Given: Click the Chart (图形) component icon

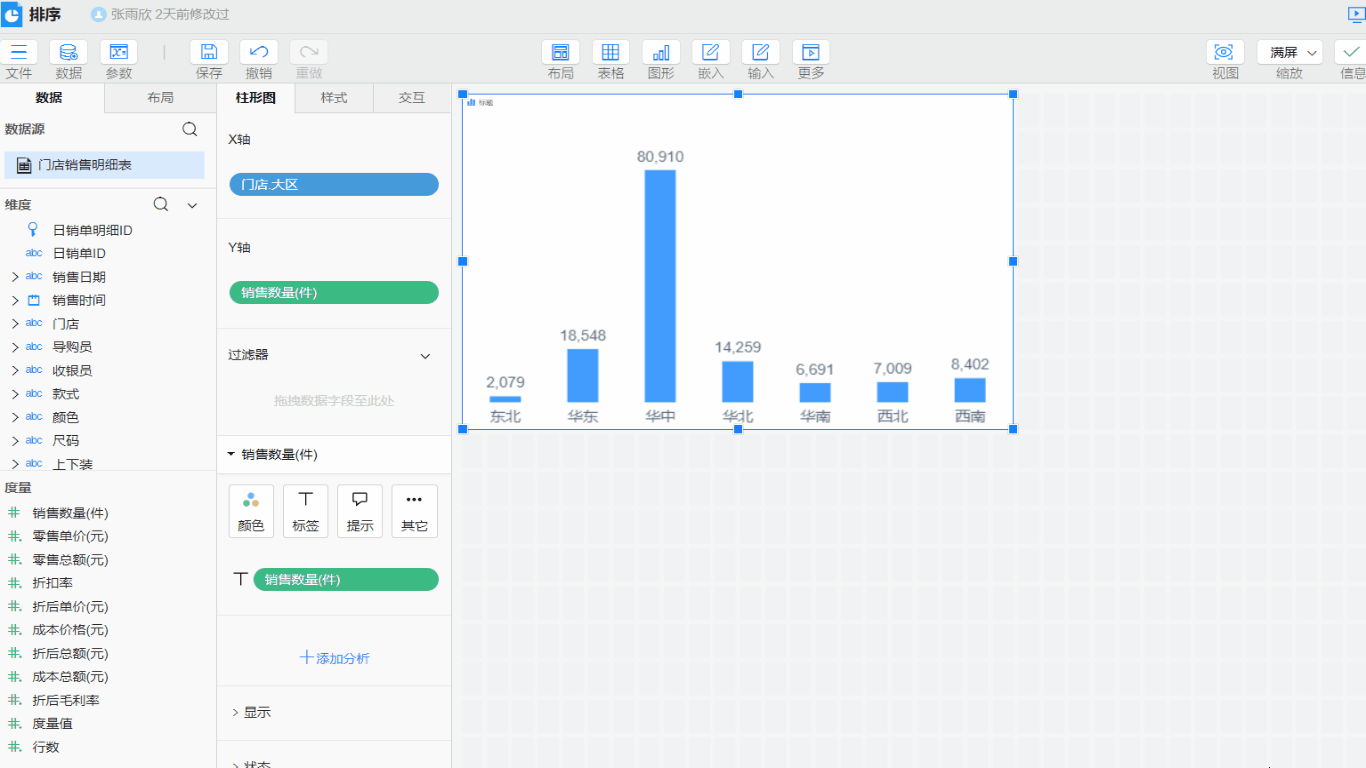Looking at the screenshot, I should [x=660, y=53].
